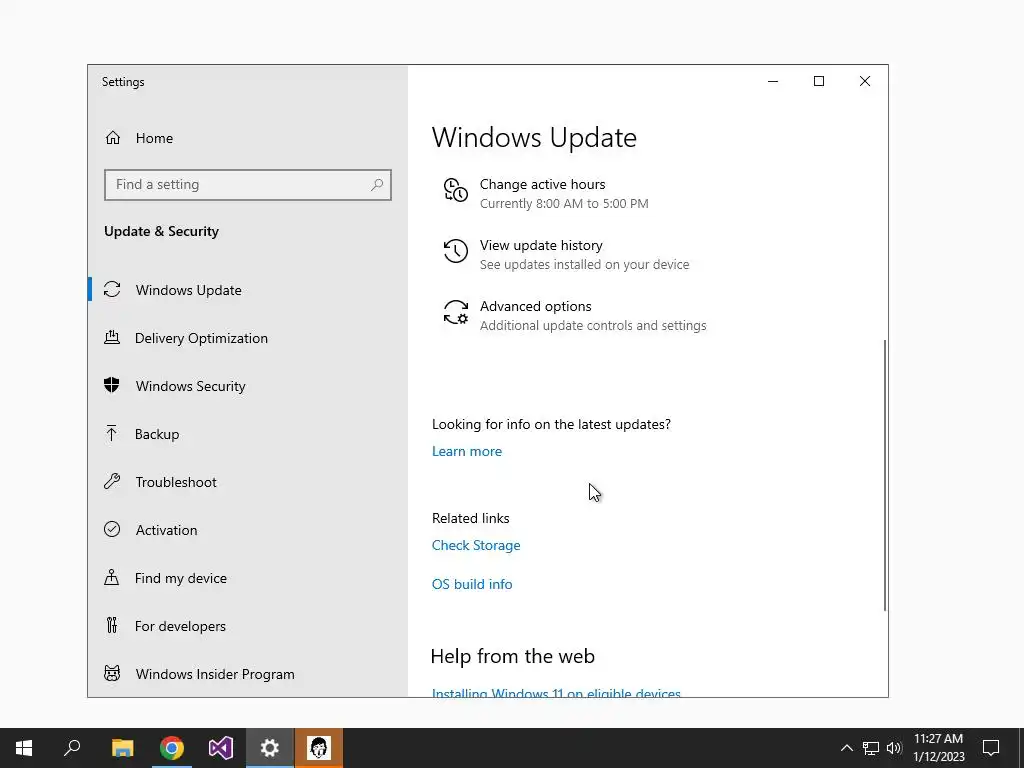The width and height of the screenshot is (1024, 768).
Task: Close the Settings window
Action: [x=865, y=81]
